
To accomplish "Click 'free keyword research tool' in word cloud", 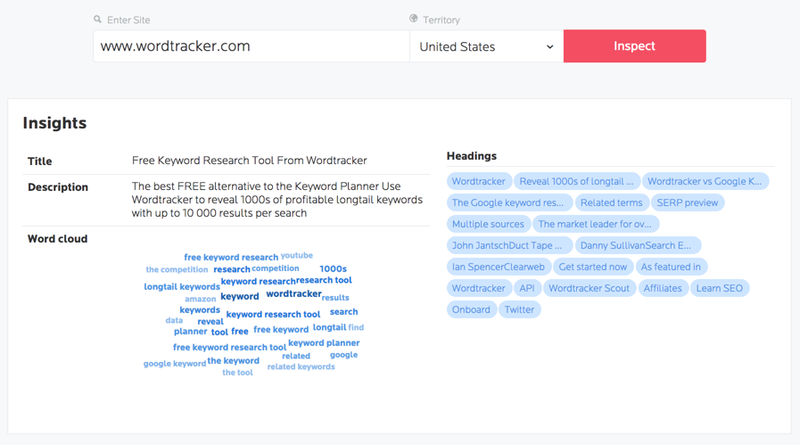I will 230,348.
